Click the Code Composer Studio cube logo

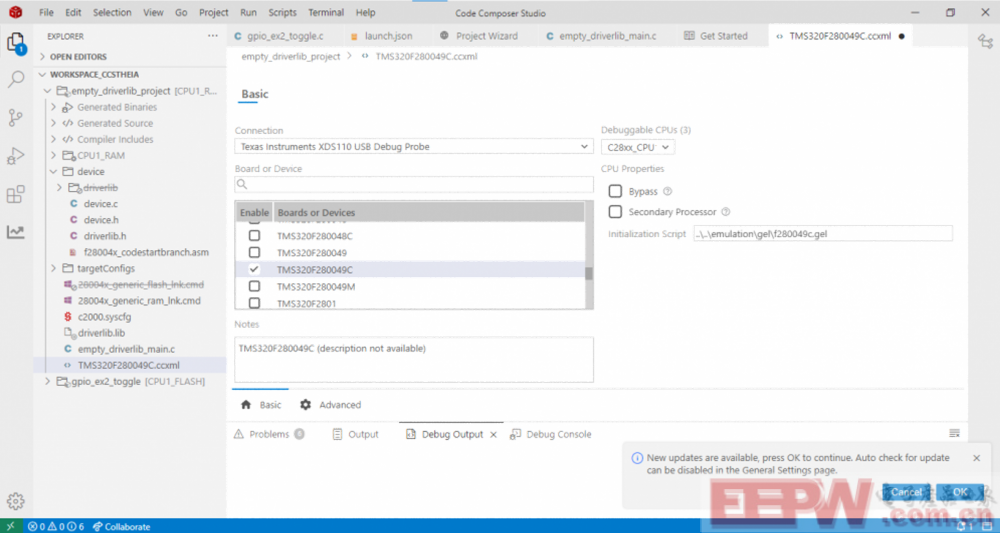(x=15, y=12)
